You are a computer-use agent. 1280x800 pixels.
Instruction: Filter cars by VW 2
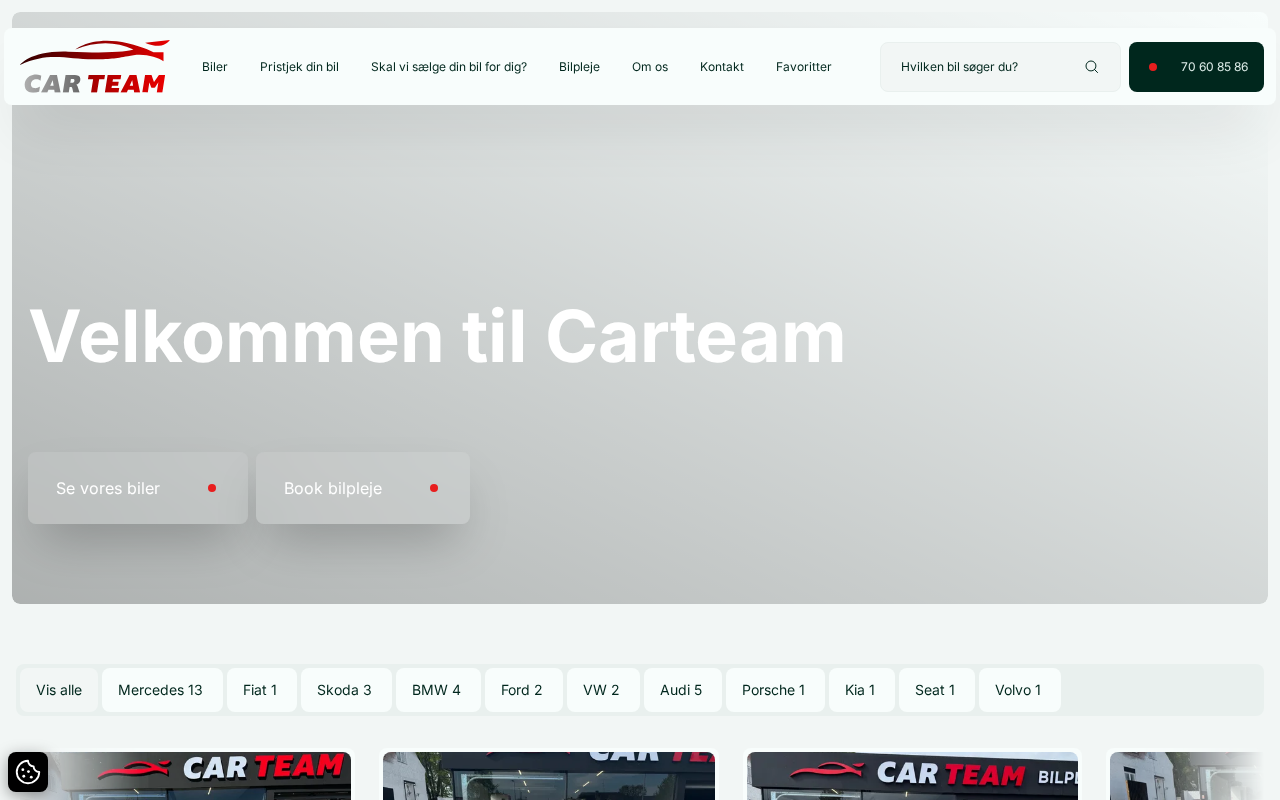click(603, 690)
